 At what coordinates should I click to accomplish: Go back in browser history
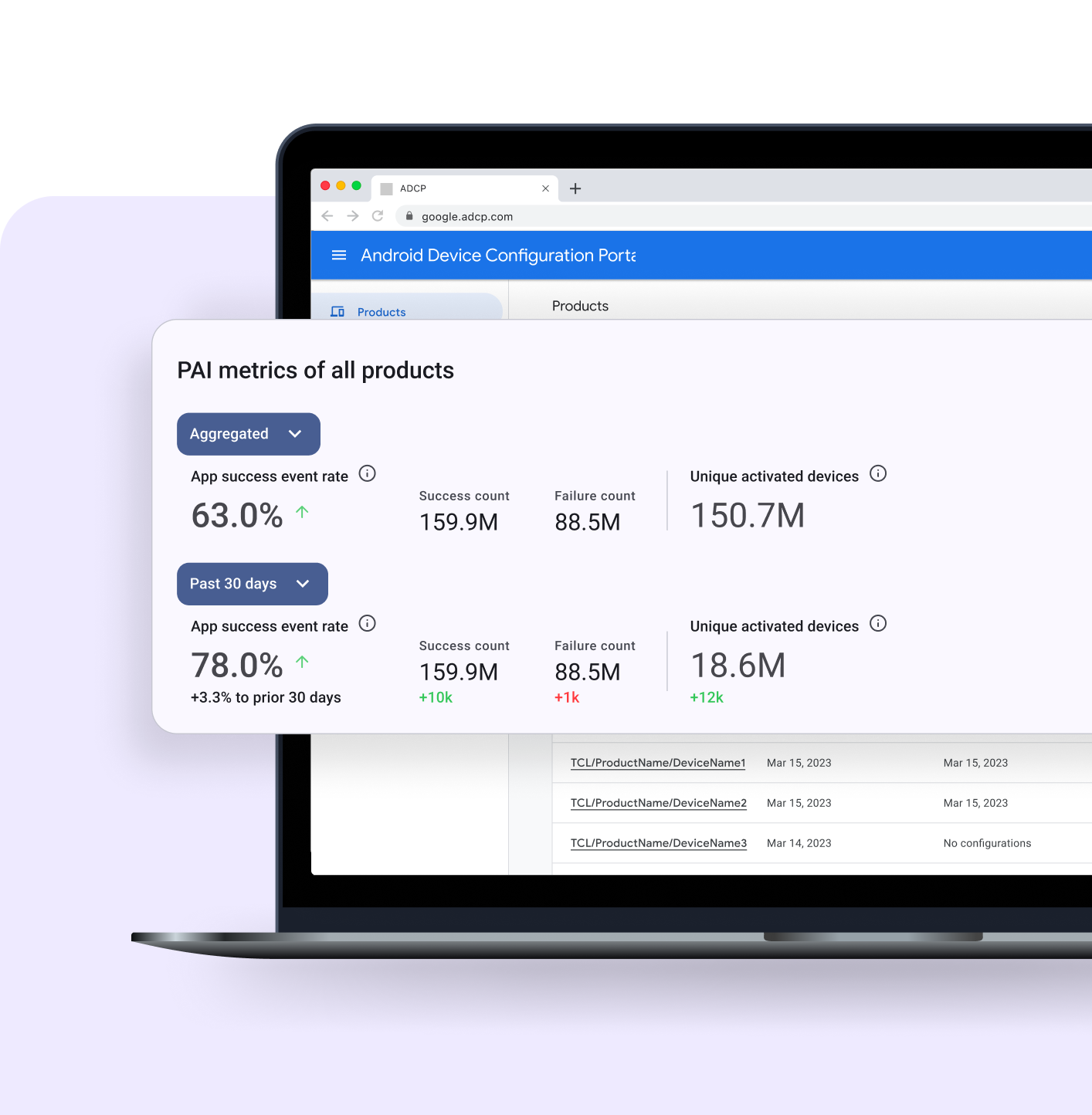(x=327, y=216)
